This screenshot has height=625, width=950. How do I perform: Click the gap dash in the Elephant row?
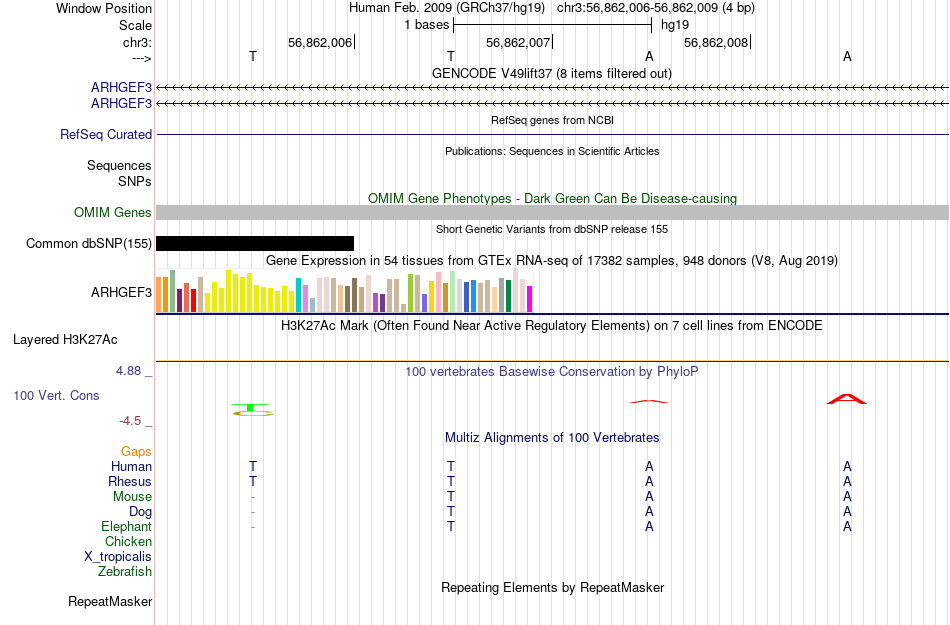pos(253,527)
